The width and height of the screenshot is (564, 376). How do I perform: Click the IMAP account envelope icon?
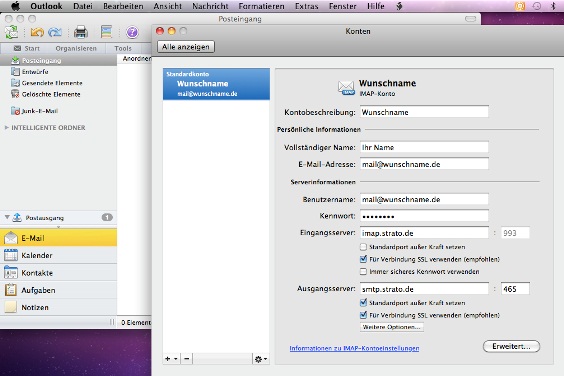346,87
